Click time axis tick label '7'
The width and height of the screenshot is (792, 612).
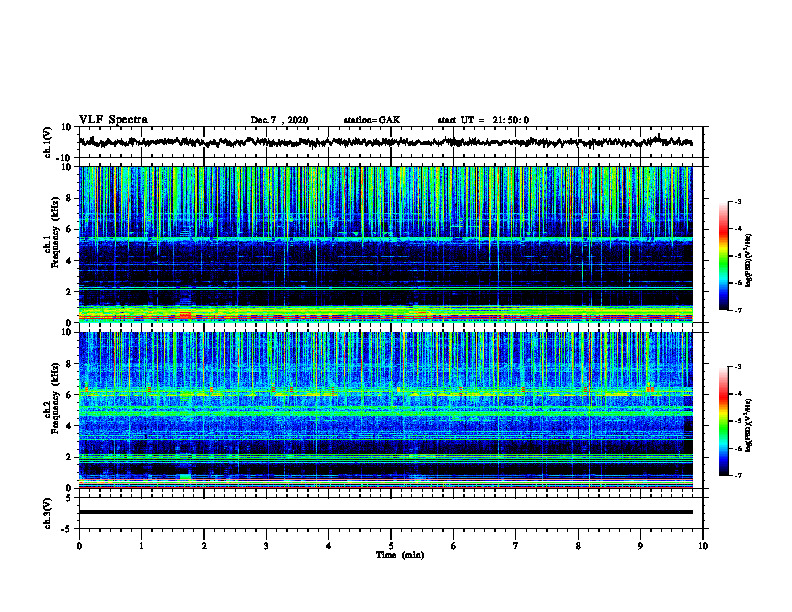point(516,546)
